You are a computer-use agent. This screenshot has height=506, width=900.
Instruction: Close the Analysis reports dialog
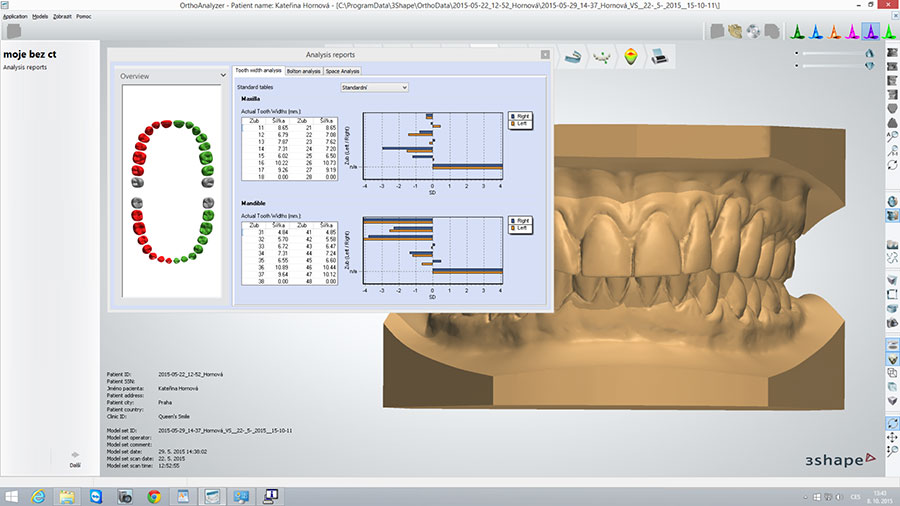545,55
